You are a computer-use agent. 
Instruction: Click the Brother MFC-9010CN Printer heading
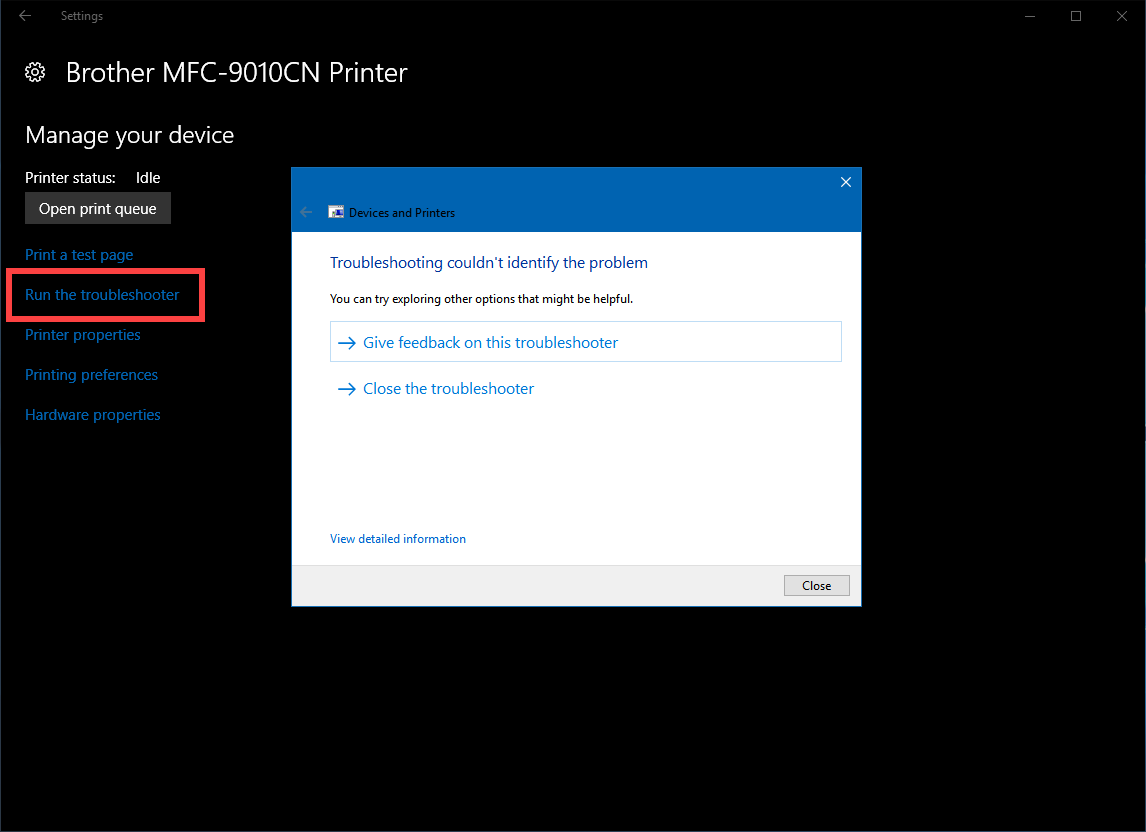coord(236,73)
